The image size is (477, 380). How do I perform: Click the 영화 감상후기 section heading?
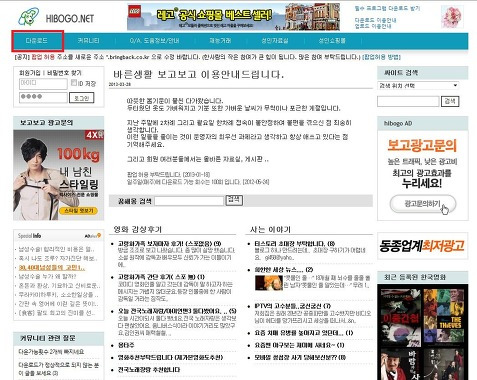137,229
